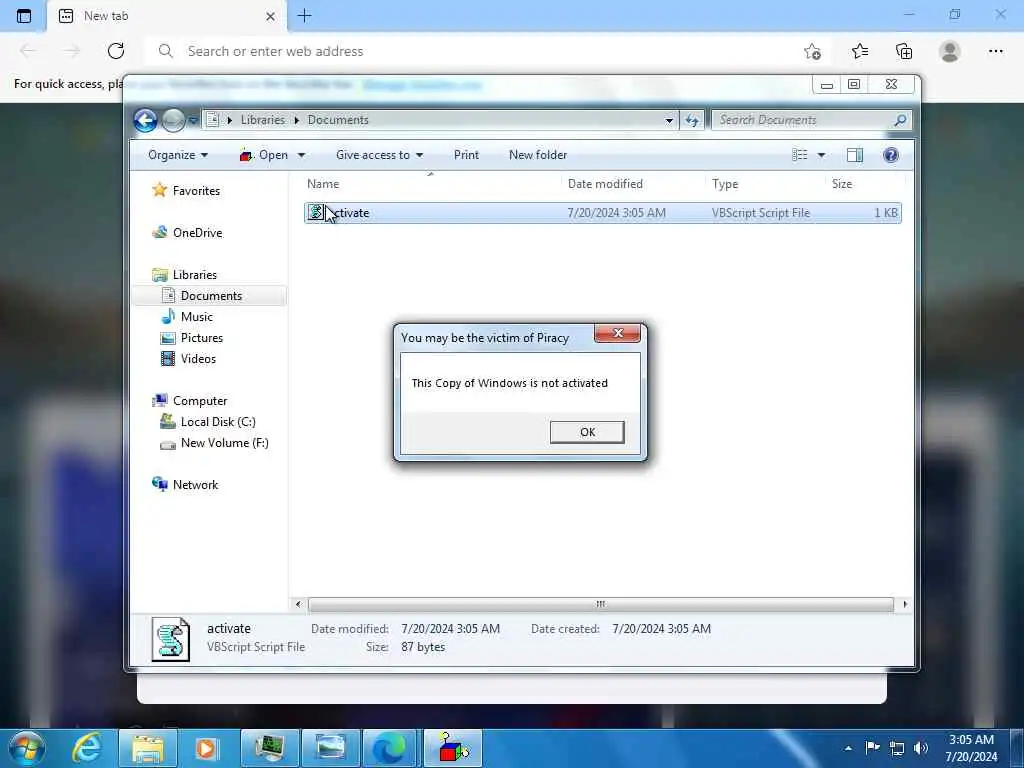The height and width of the screenshot is (768, 1024).
Task: Click Documents in the address breadcrumb
Action: coord(338,120)
